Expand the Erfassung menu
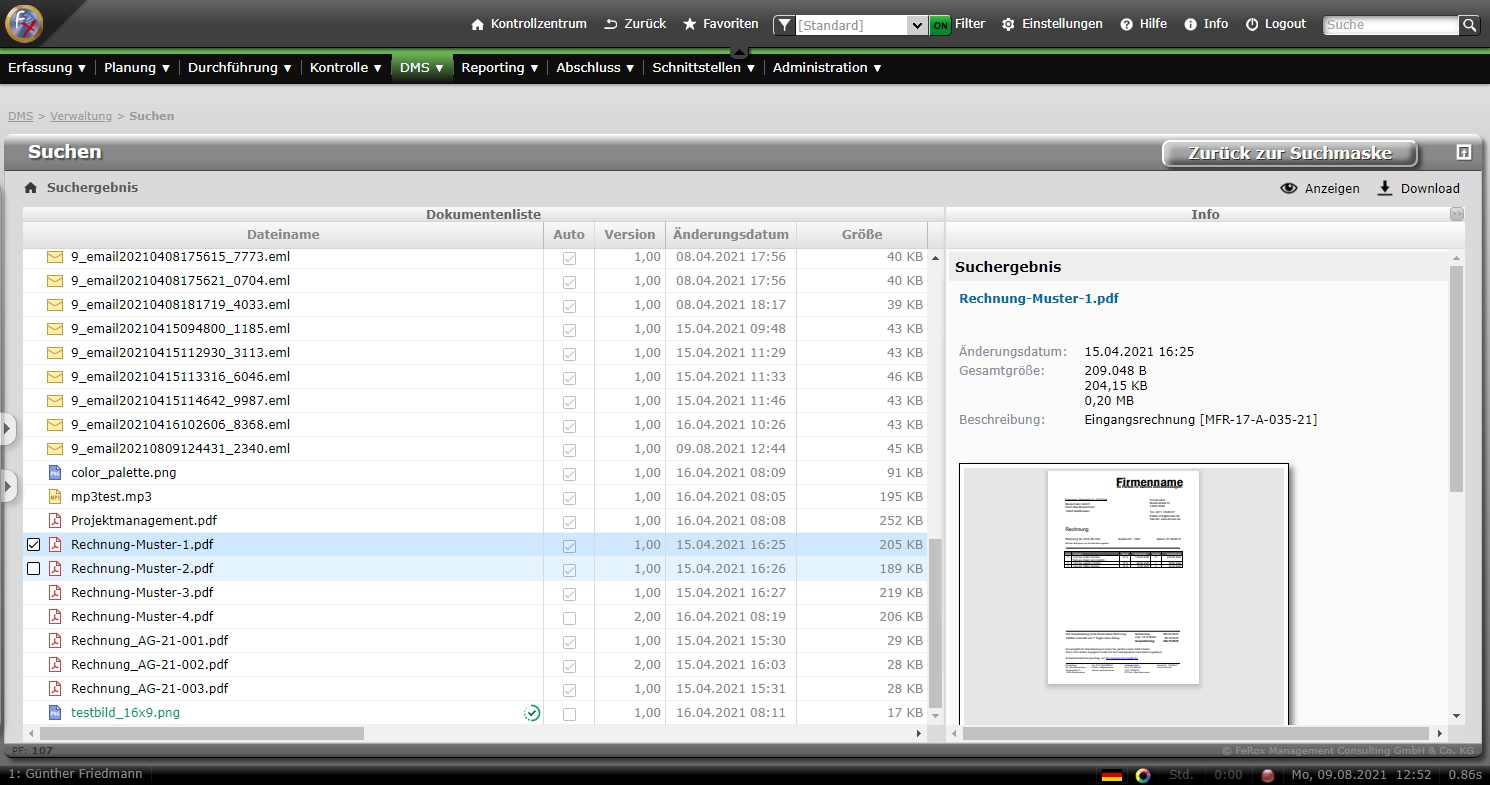The width and height of the screenshot is (1490, 785). pos(47,68)
